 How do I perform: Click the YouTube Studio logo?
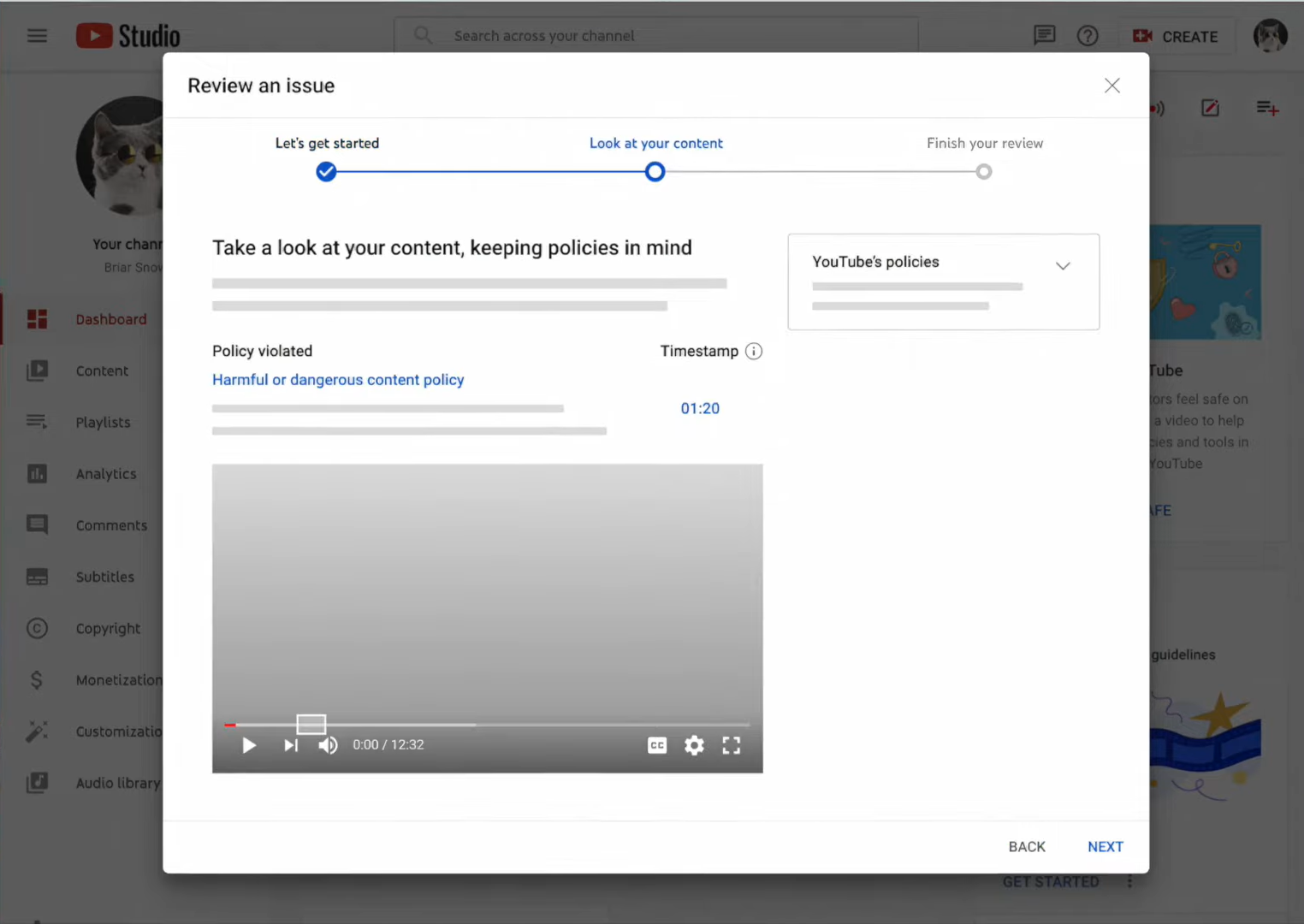(x=128, y=36)
